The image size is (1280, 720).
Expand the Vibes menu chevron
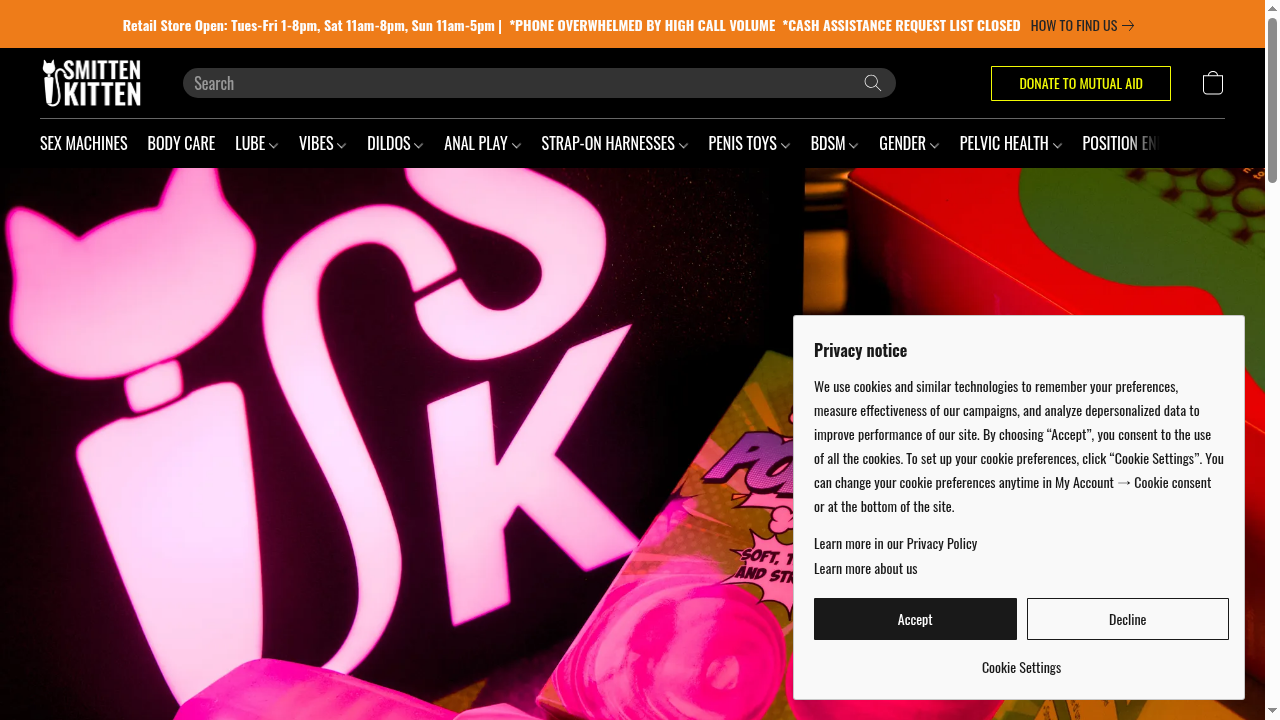[342, 145]
